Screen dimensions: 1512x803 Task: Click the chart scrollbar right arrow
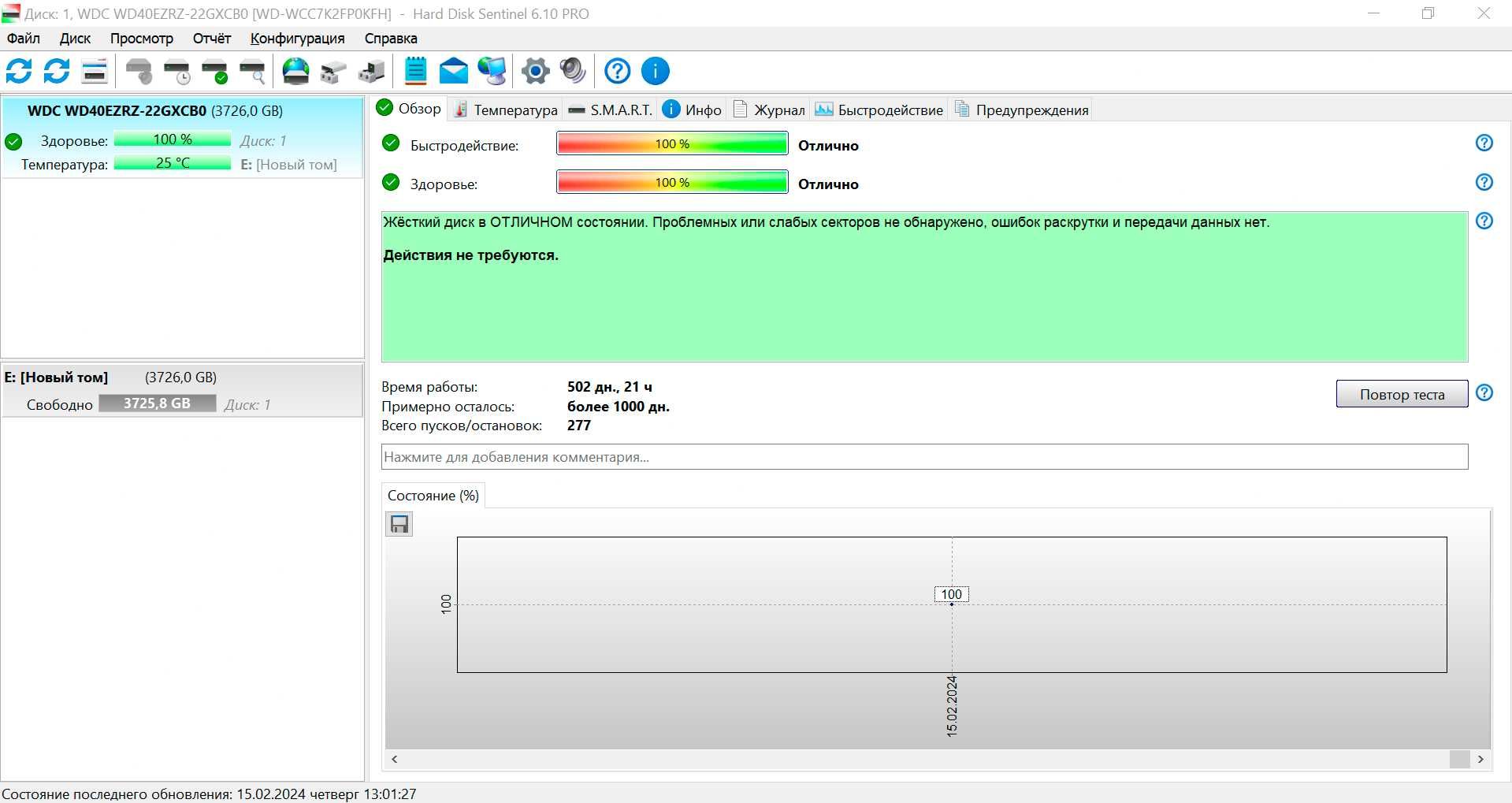[x=1480, y=759]
